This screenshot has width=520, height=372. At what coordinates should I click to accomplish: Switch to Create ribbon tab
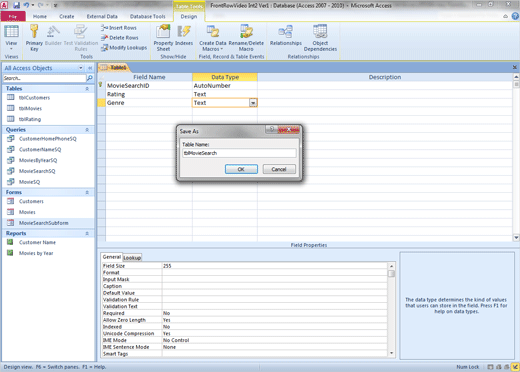67,16
